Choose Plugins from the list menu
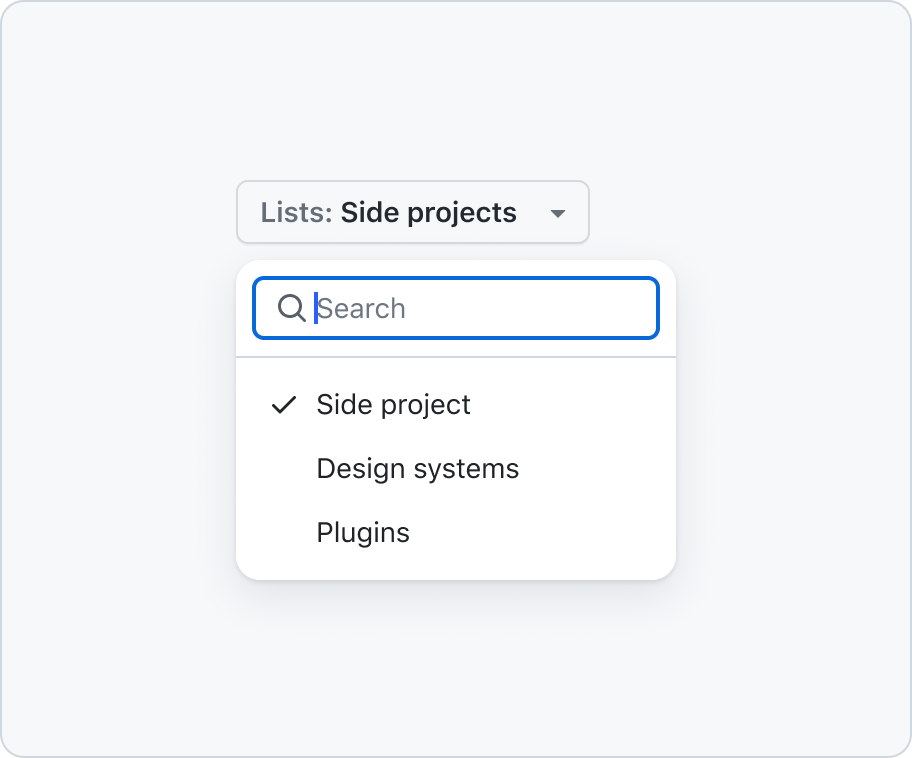Viewport: 912px width, 758px height. tap(456, 533)
